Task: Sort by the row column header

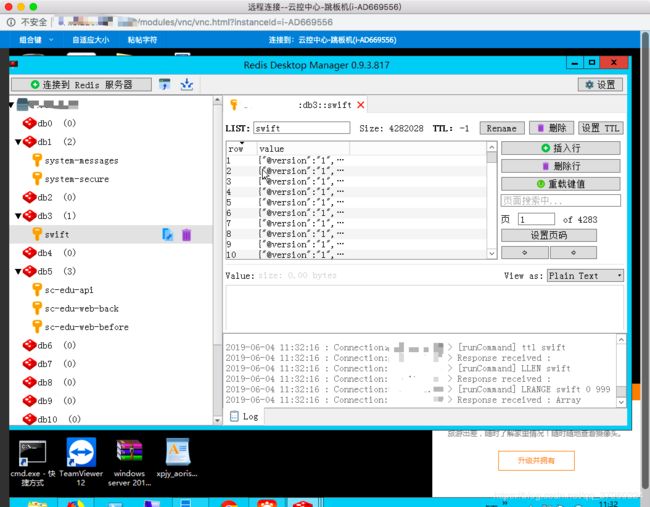Action: coord(241,148)
